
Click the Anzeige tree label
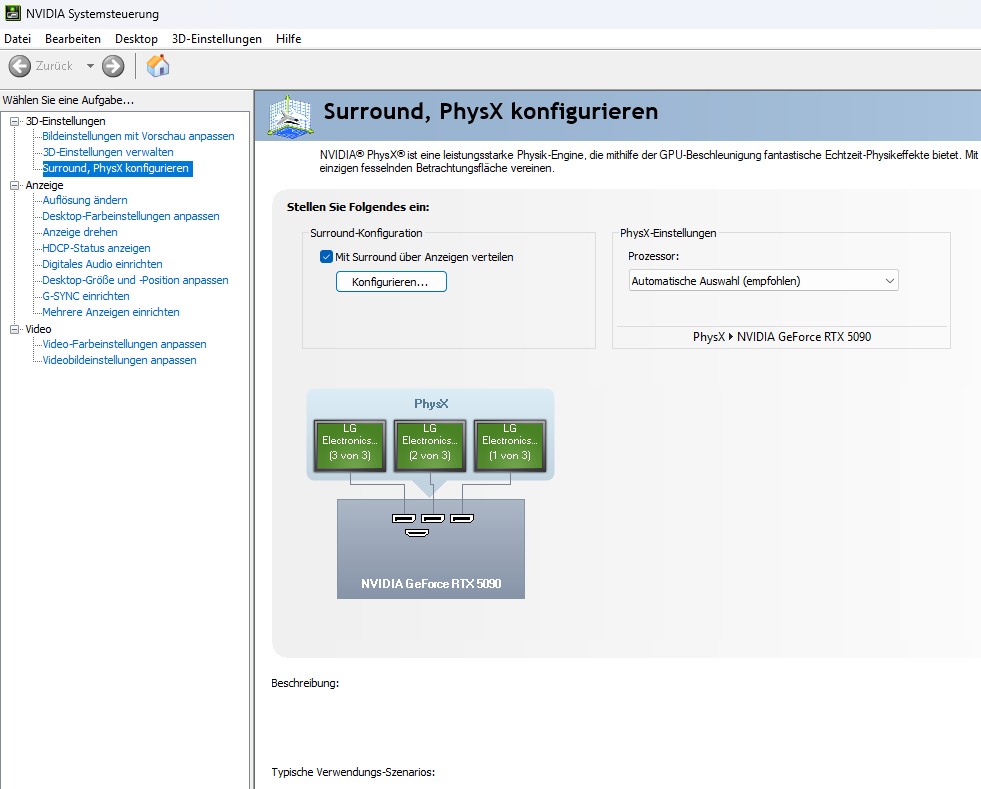click(x=44, y=185)
